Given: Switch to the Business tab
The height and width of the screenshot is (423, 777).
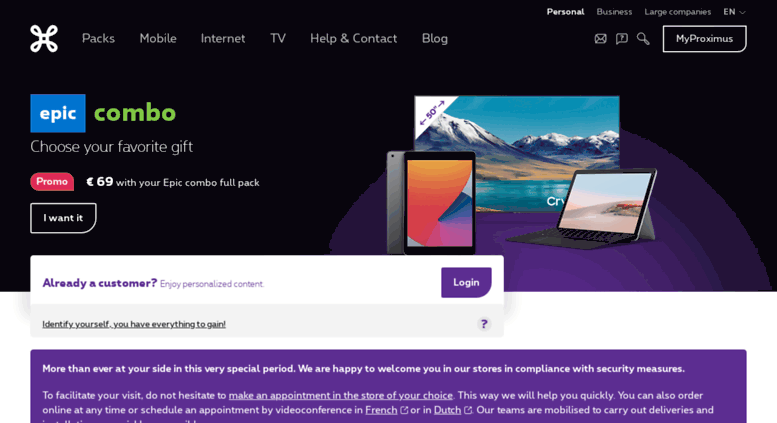Looking at the screenshot, I should click(614, 12).
